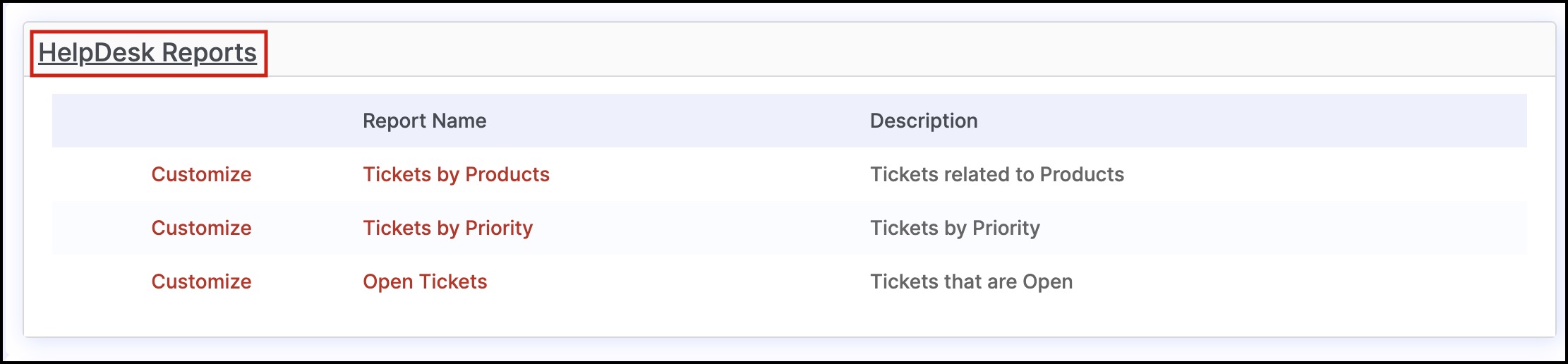Click the empty header cell above Customize links
1568x364 pixels.
pyautogui.click(x=201, y=121)
